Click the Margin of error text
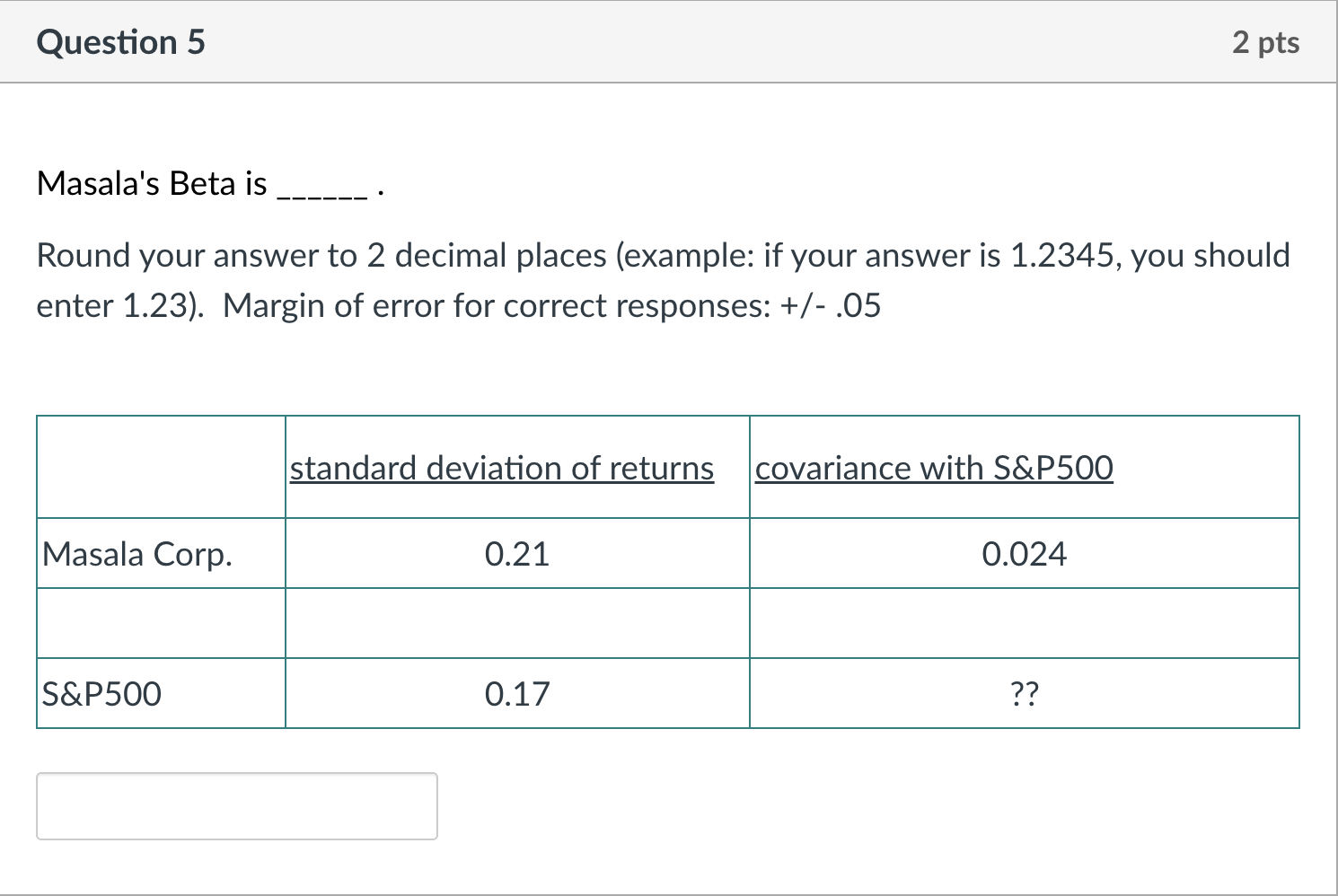Screen dimensions: 1338x896 (552, 306)
